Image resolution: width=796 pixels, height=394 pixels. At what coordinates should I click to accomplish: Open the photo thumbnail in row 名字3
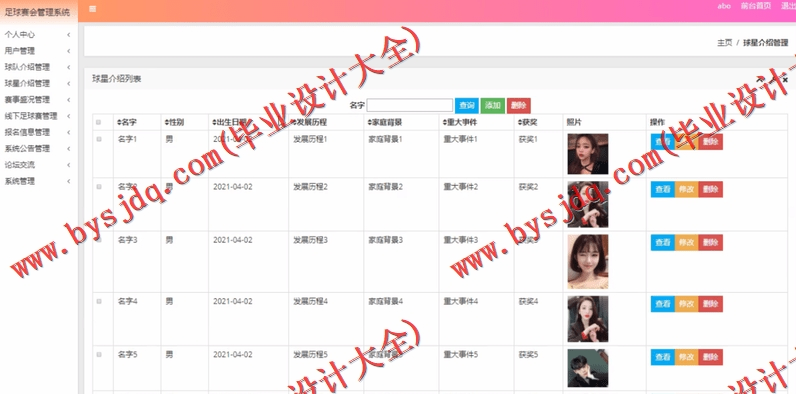point(588,261)
